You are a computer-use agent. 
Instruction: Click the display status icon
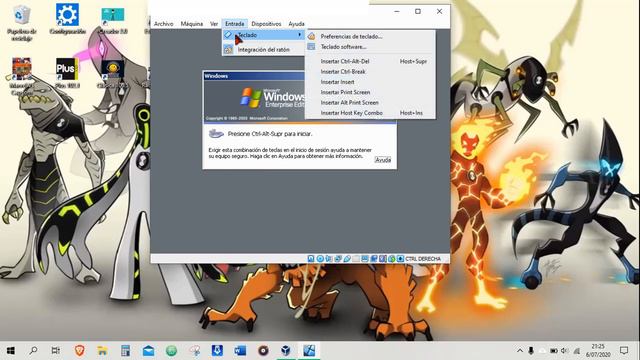pyautogui.click(x=365, y=259)
